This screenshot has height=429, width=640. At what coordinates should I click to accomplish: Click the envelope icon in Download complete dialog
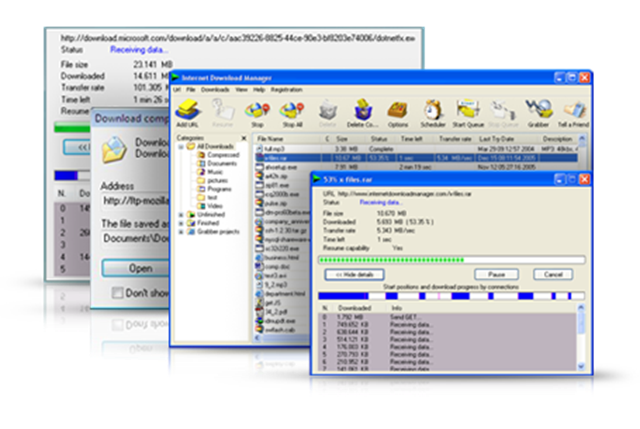pos(114,149)
